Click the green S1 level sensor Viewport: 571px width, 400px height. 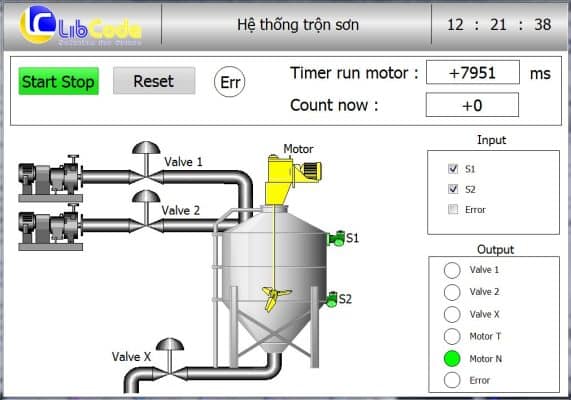click(x=336, y=239)
